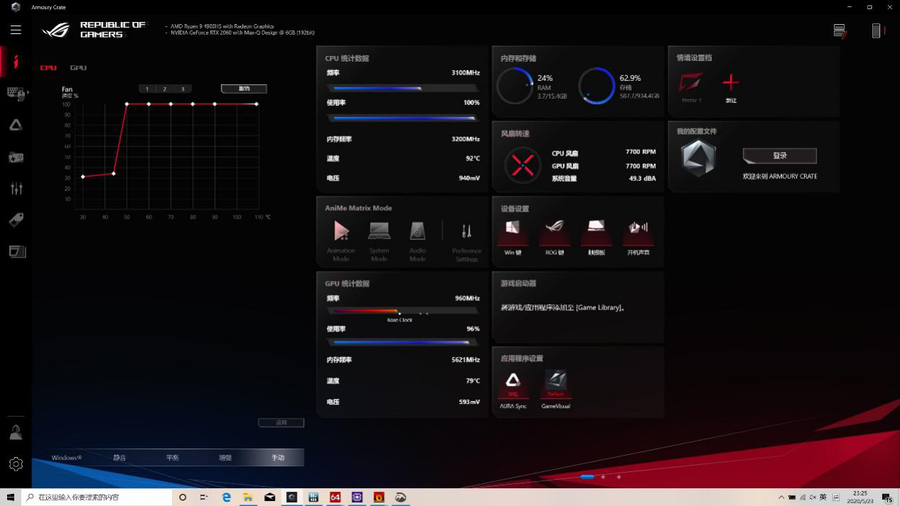Open the sliders tuning sidebar icon

pyautogui.click(x=16, y=188)
